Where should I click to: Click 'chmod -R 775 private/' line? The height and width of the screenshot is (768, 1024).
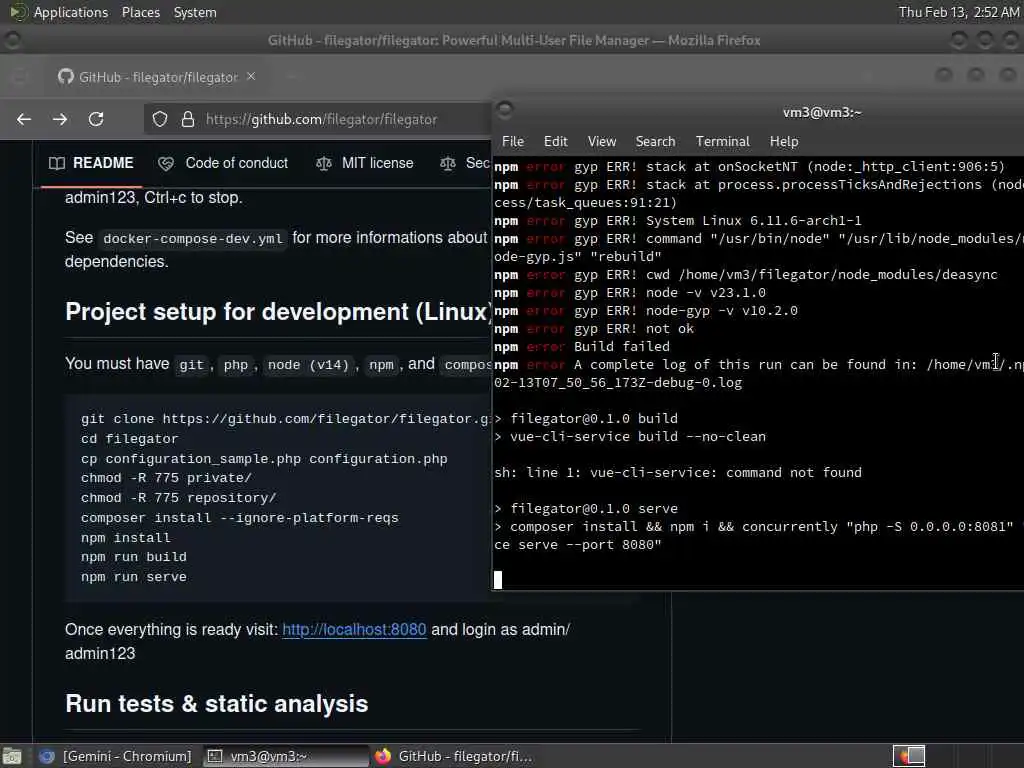pos(166,478)
